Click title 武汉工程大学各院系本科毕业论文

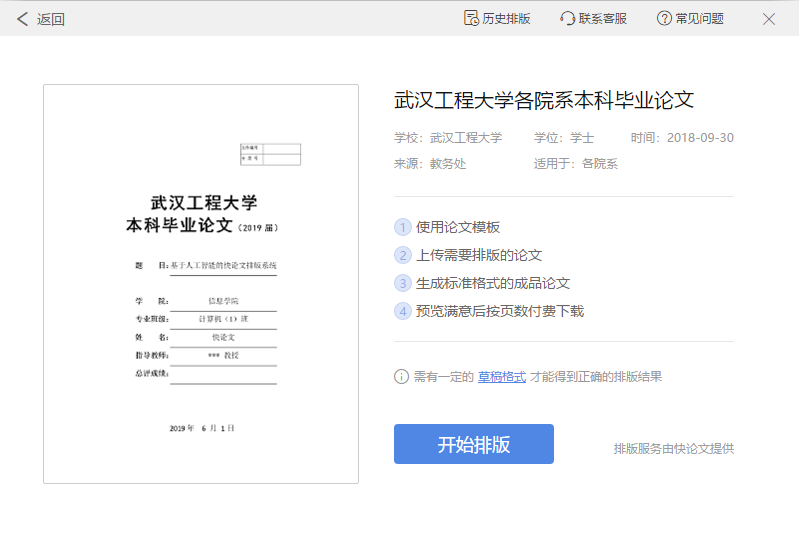point(544,100)
